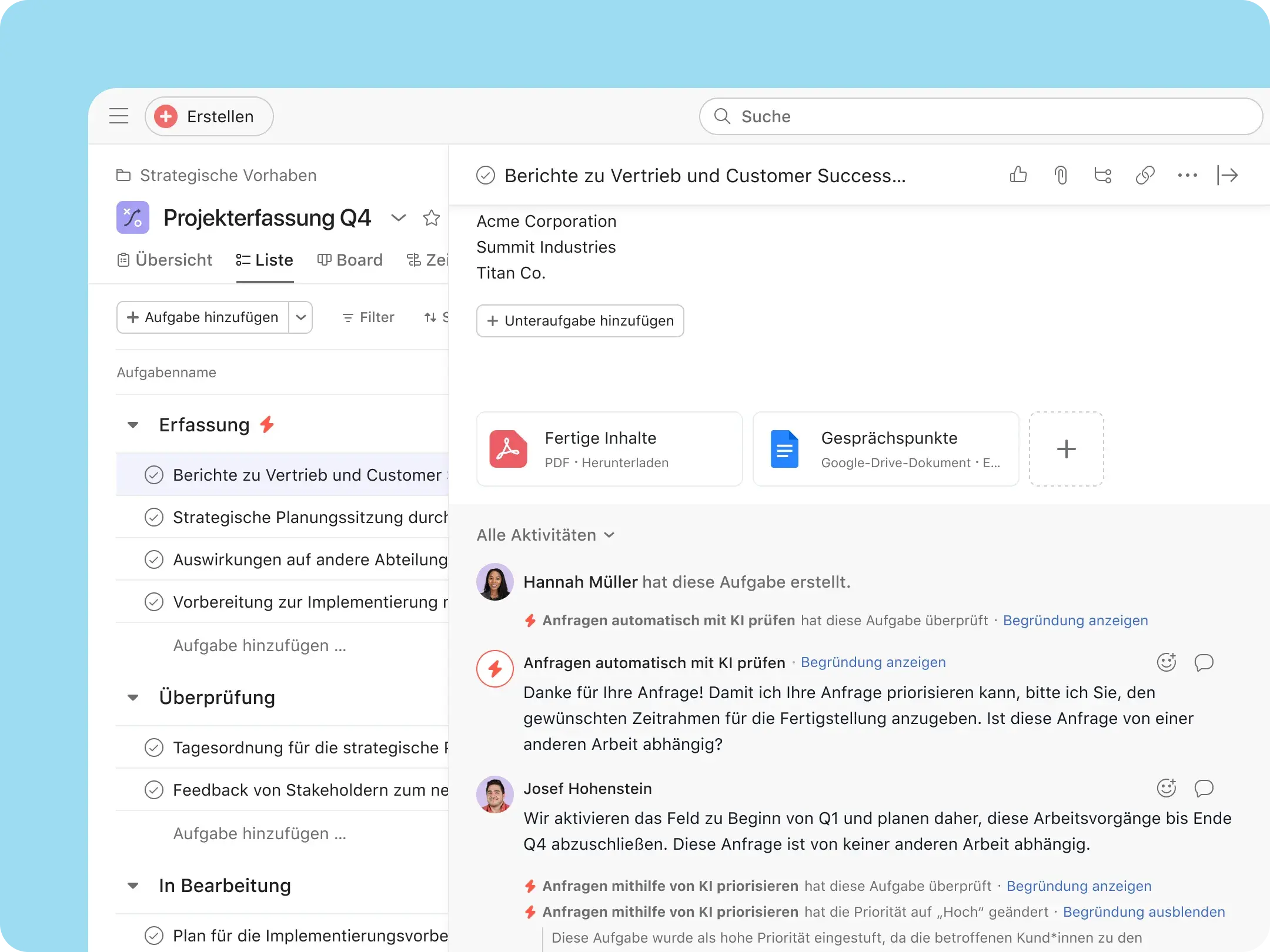Add emoji reaction to Josef Hohenstein's comment
The width and height of the screenshot is (1270, 952).
tap(1167, 788)
